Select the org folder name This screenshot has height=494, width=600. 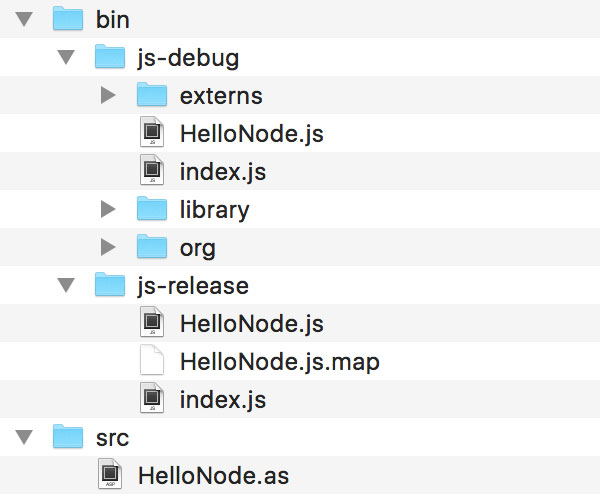pos(198,248)
